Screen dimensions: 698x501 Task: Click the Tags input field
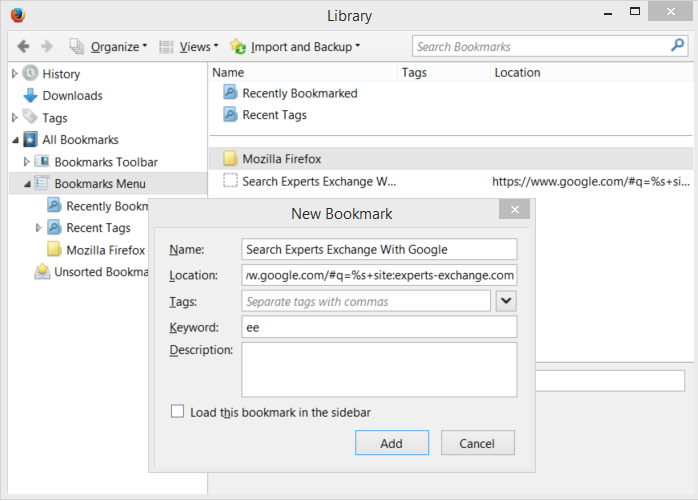pos(366,301)
